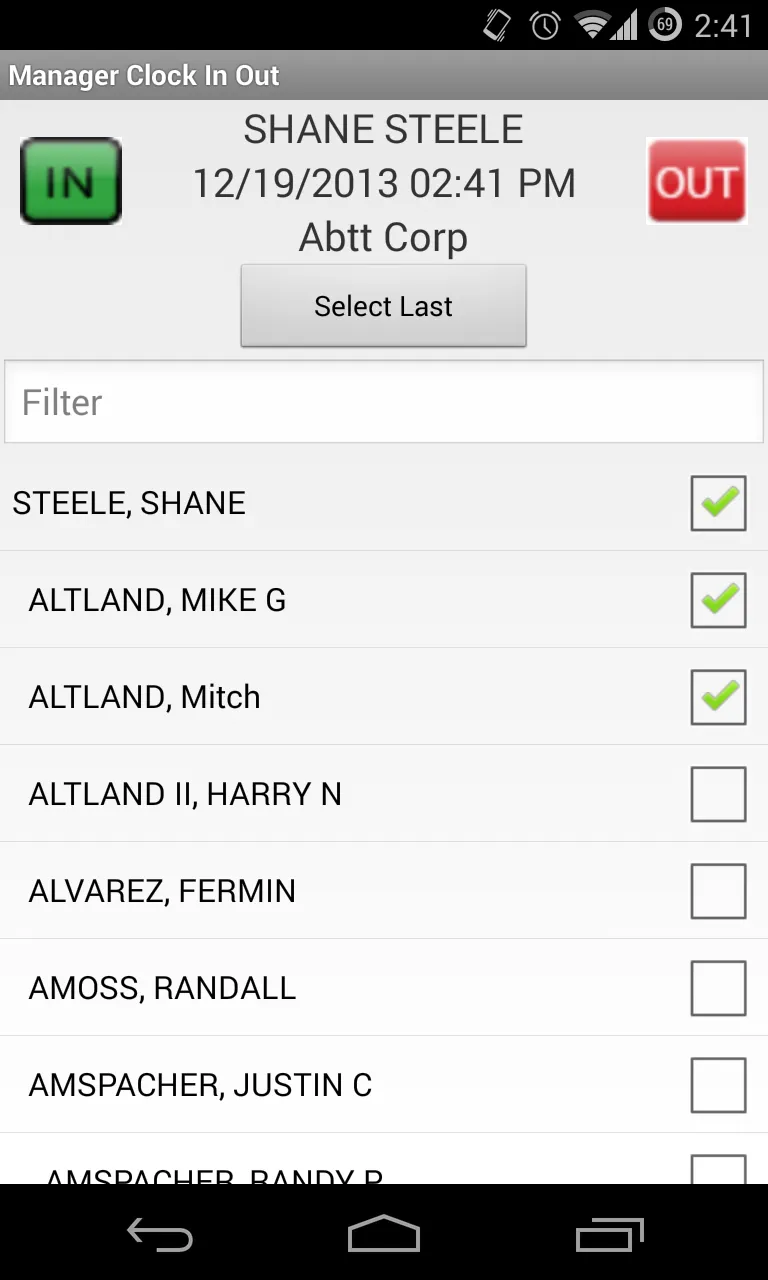Tap the alarm clock status icon
Viewport: 768px width, 1280px height.
[x=545, y=25]
